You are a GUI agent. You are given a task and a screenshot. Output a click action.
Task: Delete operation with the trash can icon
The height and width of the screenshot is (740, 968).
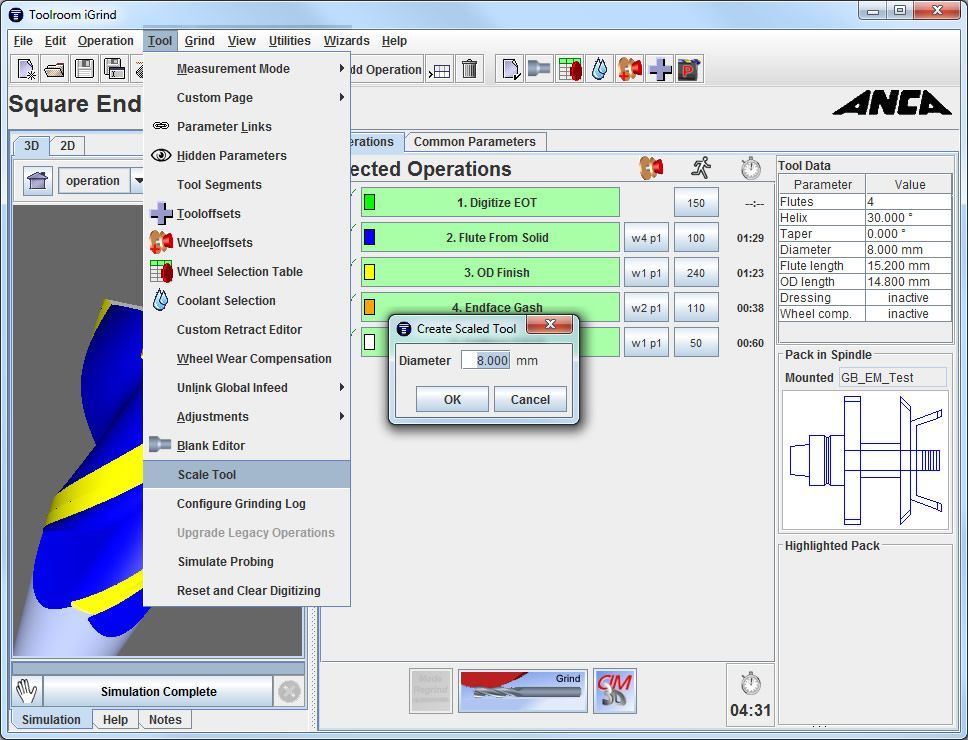(x=469, y=69)
